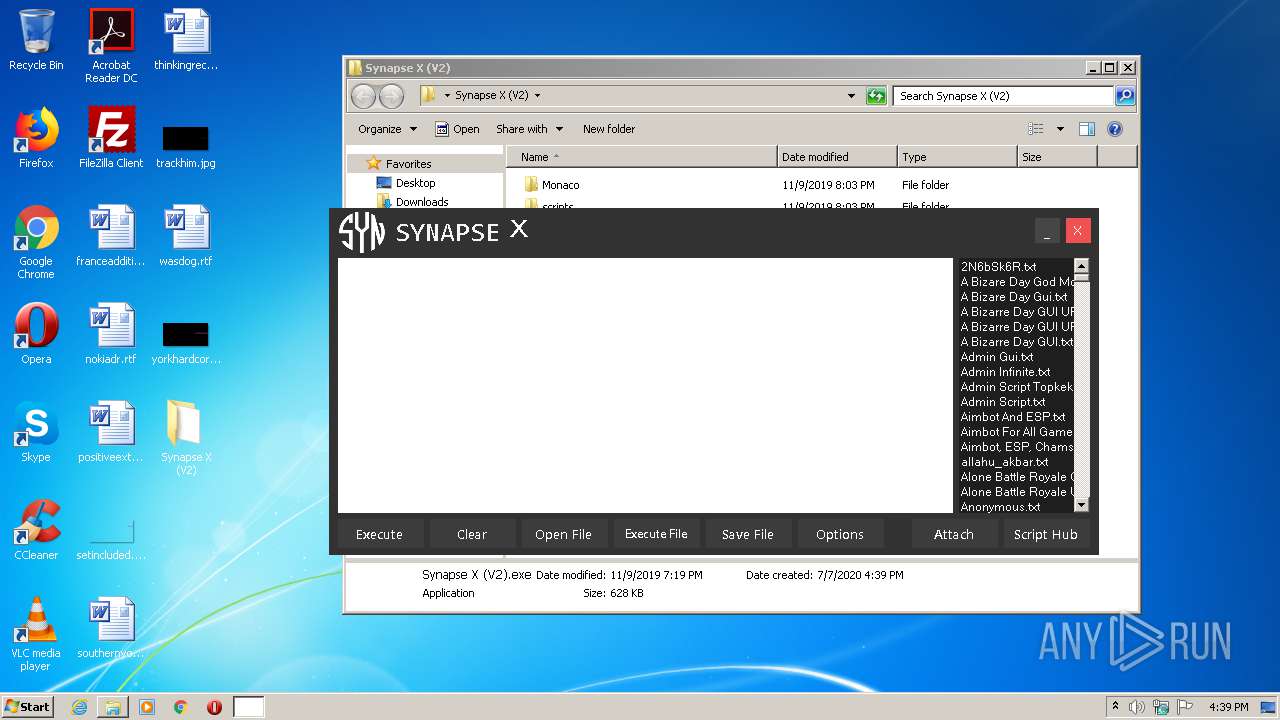Viewport: 1280px width, 720px height.
Task: Open Internet Explorer in taskbar
Action: tap(79, 707)
